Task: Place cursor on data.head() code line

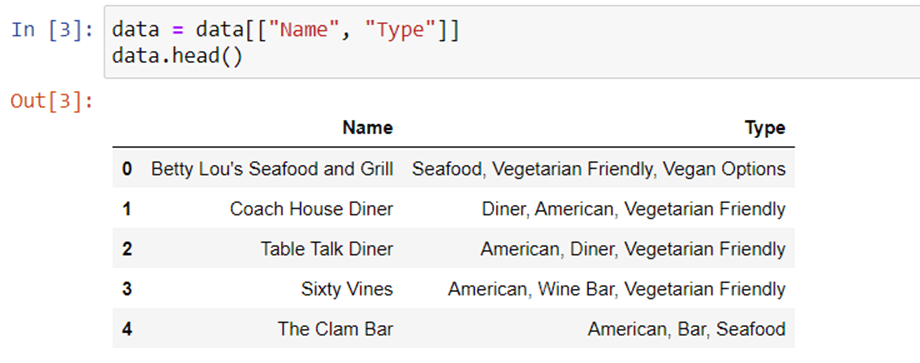Action: (177, 56)
